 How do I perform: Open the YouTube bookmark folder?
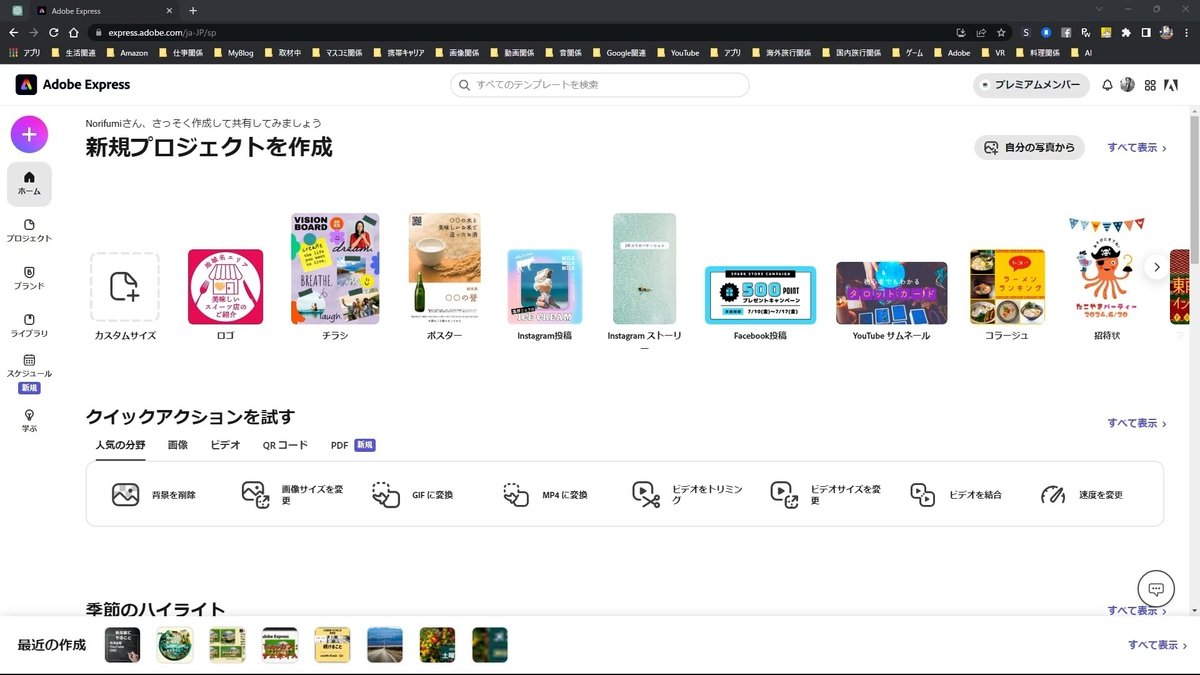[677, 52]
